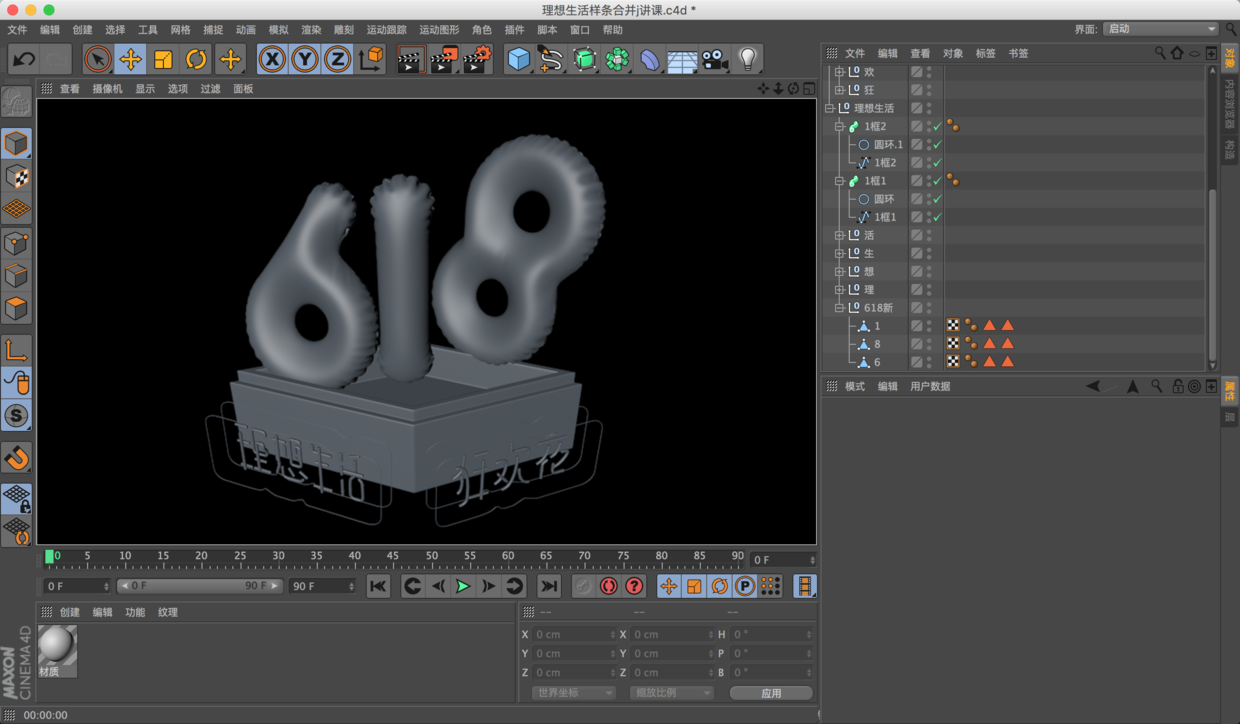Enable the axis L-shaped tool

[x=16, y=350]
